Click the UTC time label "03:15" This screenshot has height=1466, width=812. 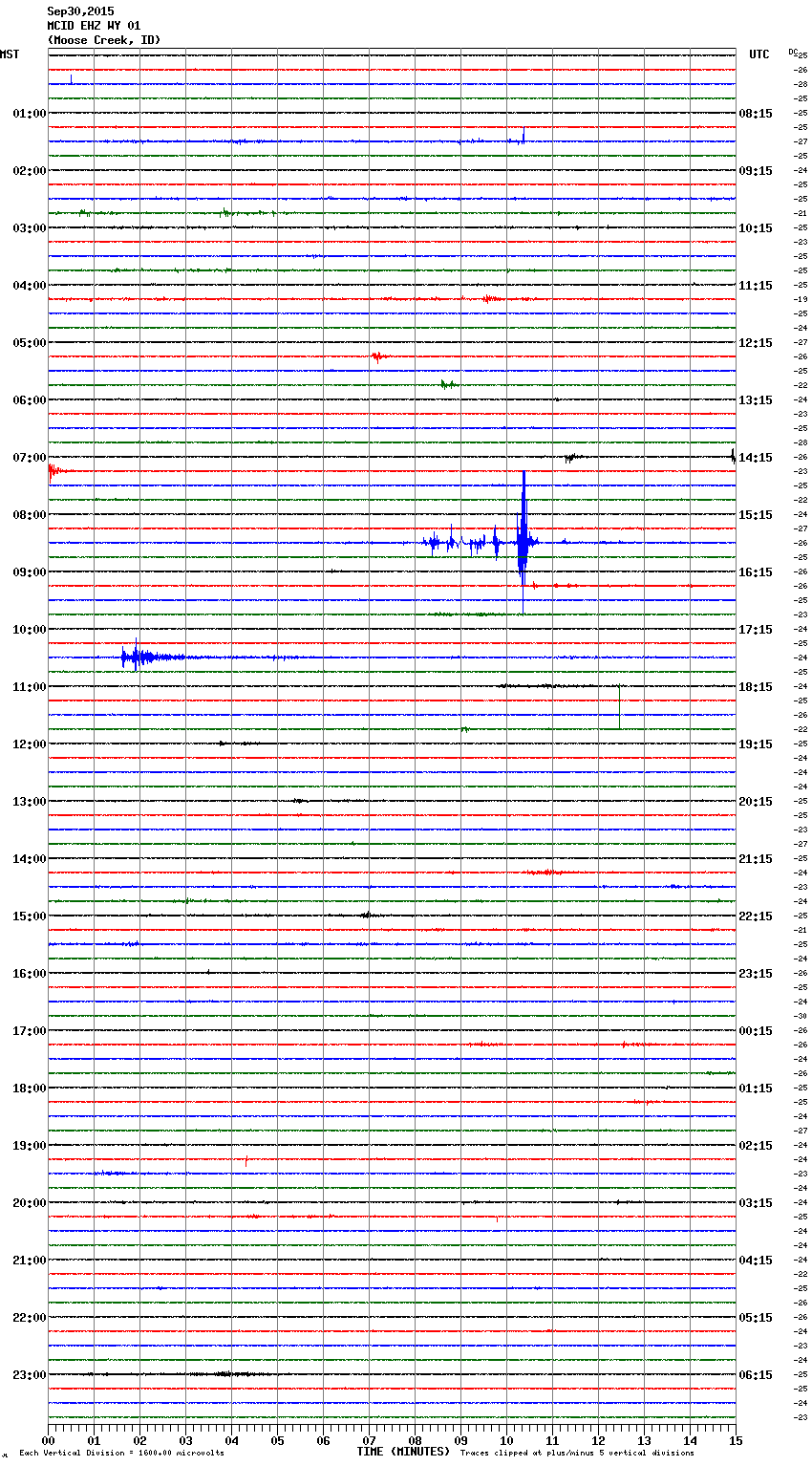pyautogui.click(x=756, y=1203)
